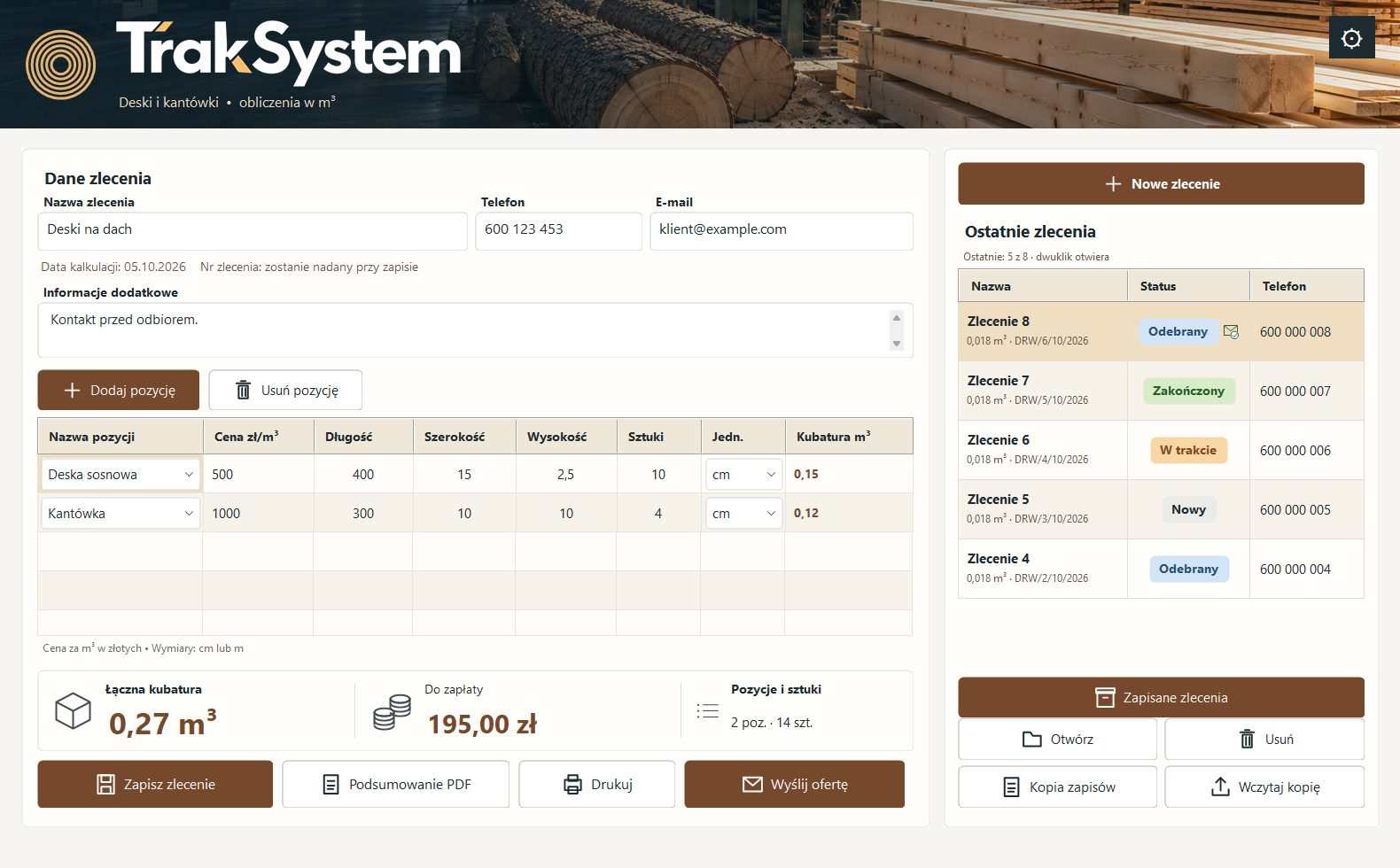Expand the Deska sosnowa item dropdown
The height and width of the screenshot is (868, 1400).
coord(121,474)
